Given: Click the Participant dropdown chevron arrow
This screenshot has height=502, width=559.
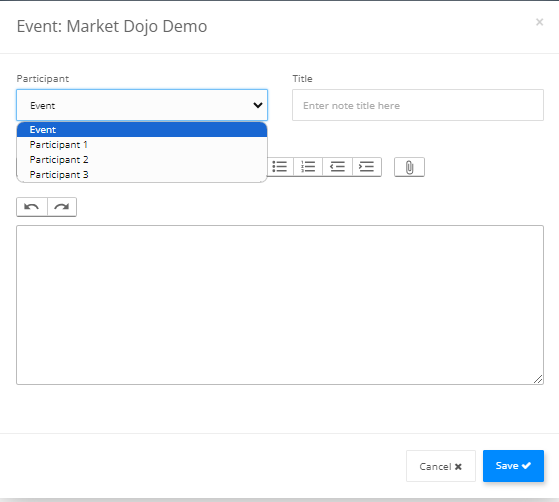Looking at the screenshot, I should pyautogui.click(x=258, y=105).
